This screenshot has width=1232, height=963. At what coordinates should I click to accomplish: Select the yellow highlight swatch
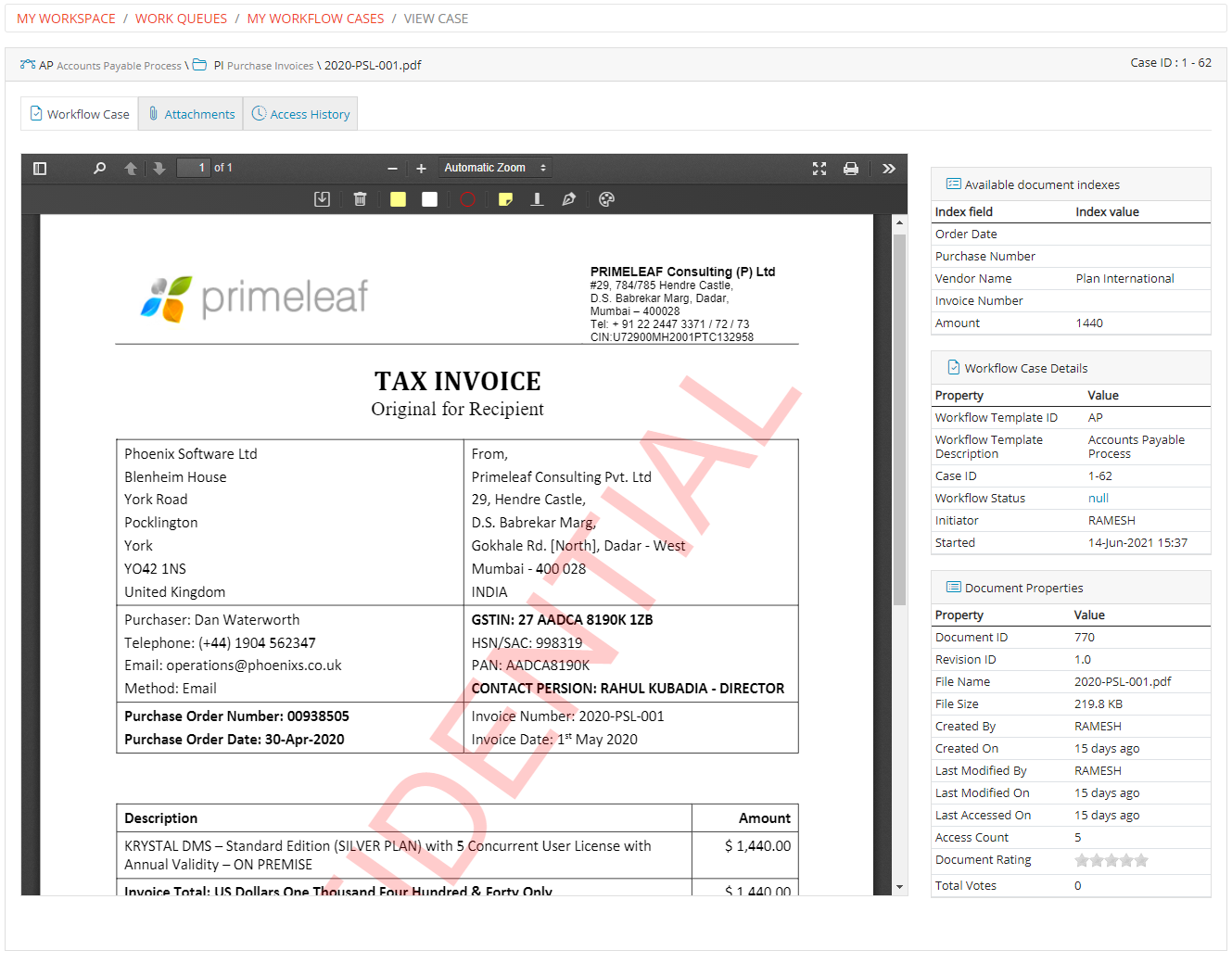(398, 199)
